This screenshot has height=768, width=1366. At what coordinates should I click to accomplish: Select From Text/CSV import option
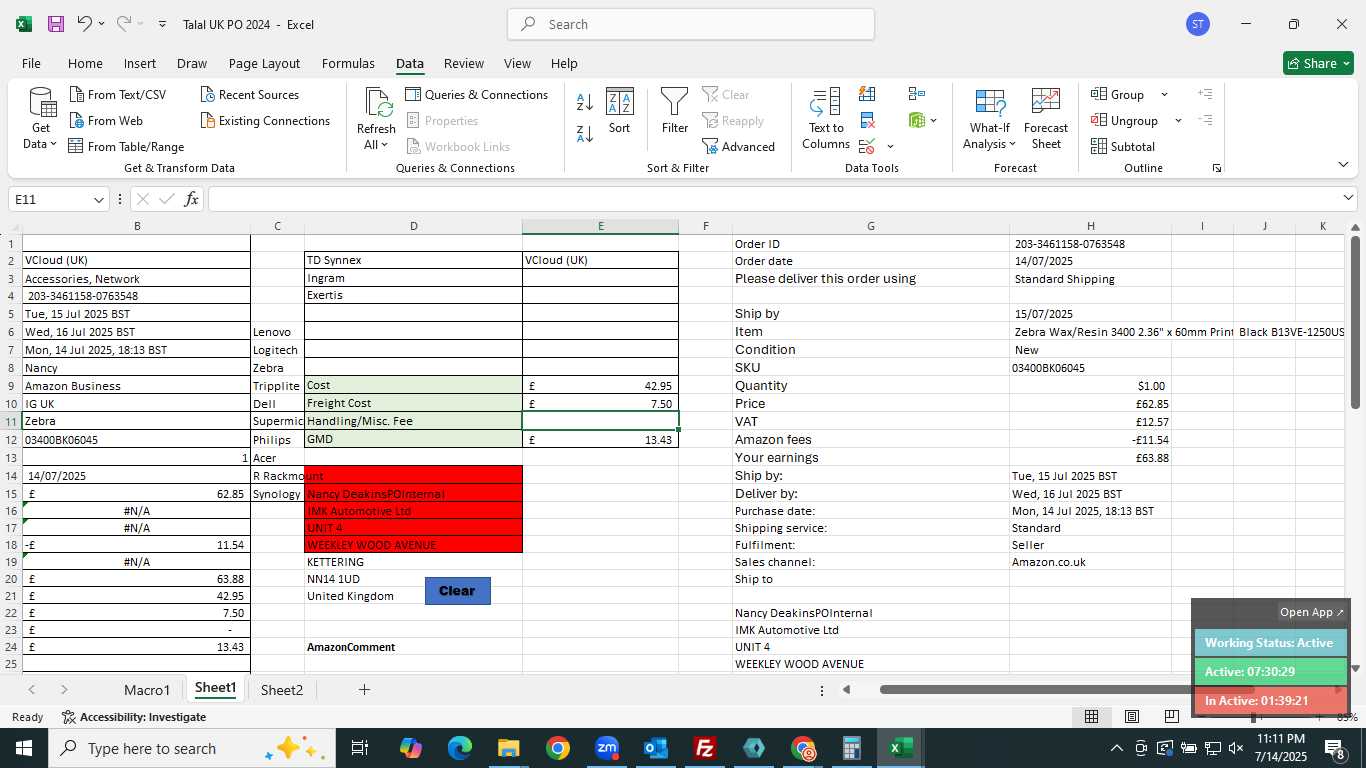[118, 95]
